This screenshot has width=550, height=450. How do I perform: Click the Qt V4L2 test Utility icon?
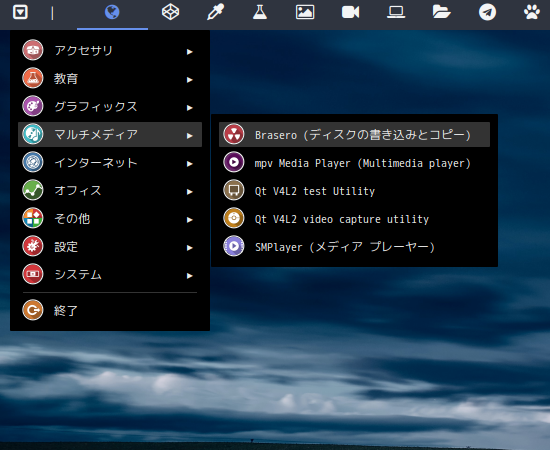[x=234, y=190]
